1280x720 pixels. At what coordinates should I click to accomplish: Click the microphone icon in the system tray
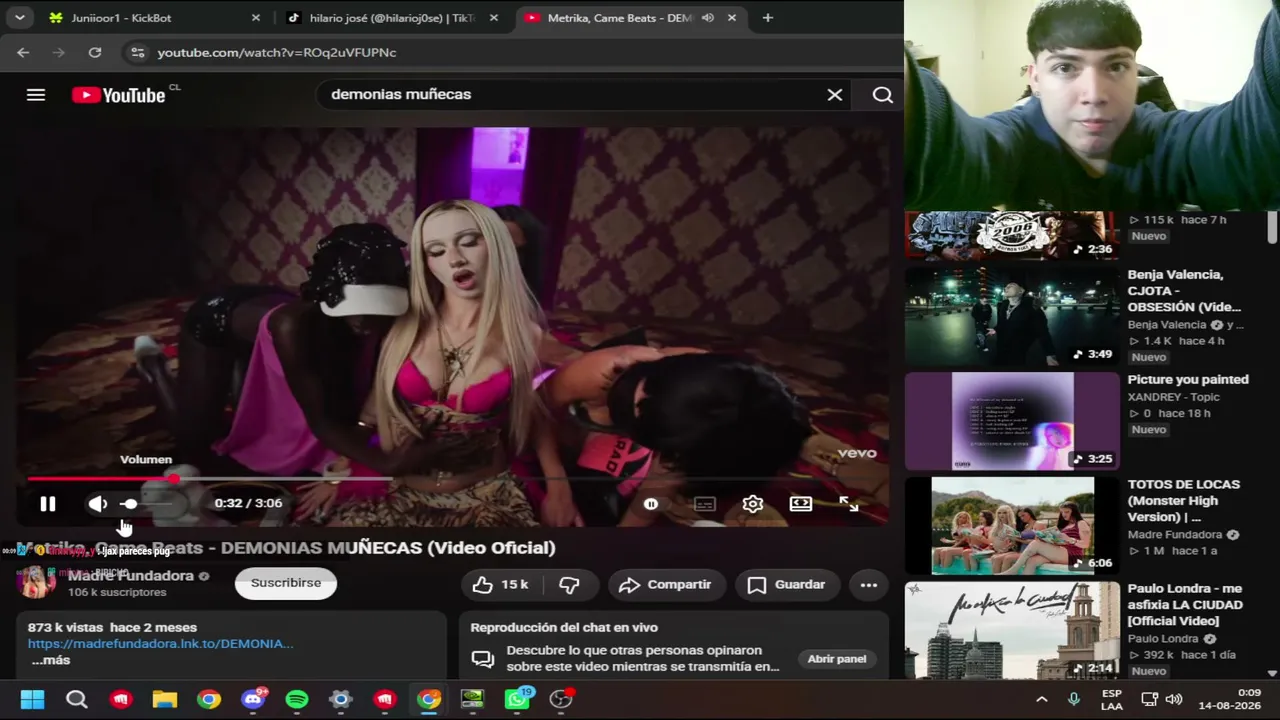[1074, 700]
